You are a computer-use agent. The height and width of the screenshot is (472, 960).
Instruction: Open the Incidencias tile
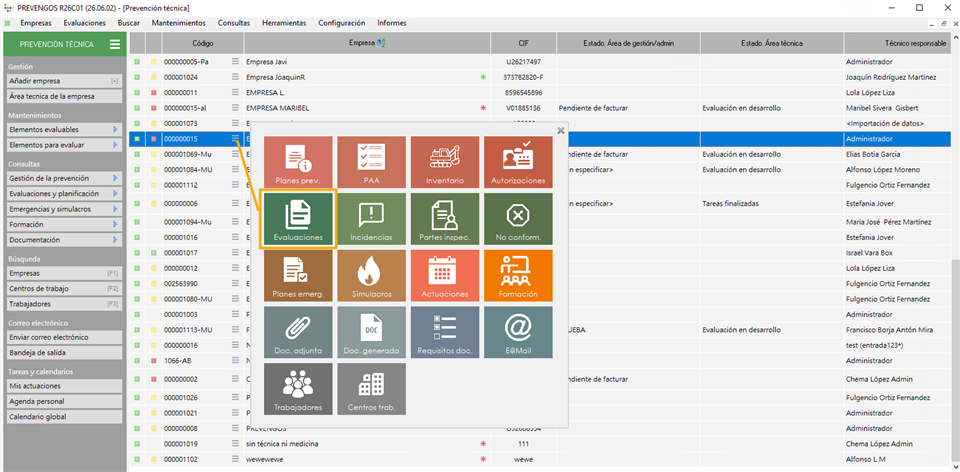click(x=372, y=220)
